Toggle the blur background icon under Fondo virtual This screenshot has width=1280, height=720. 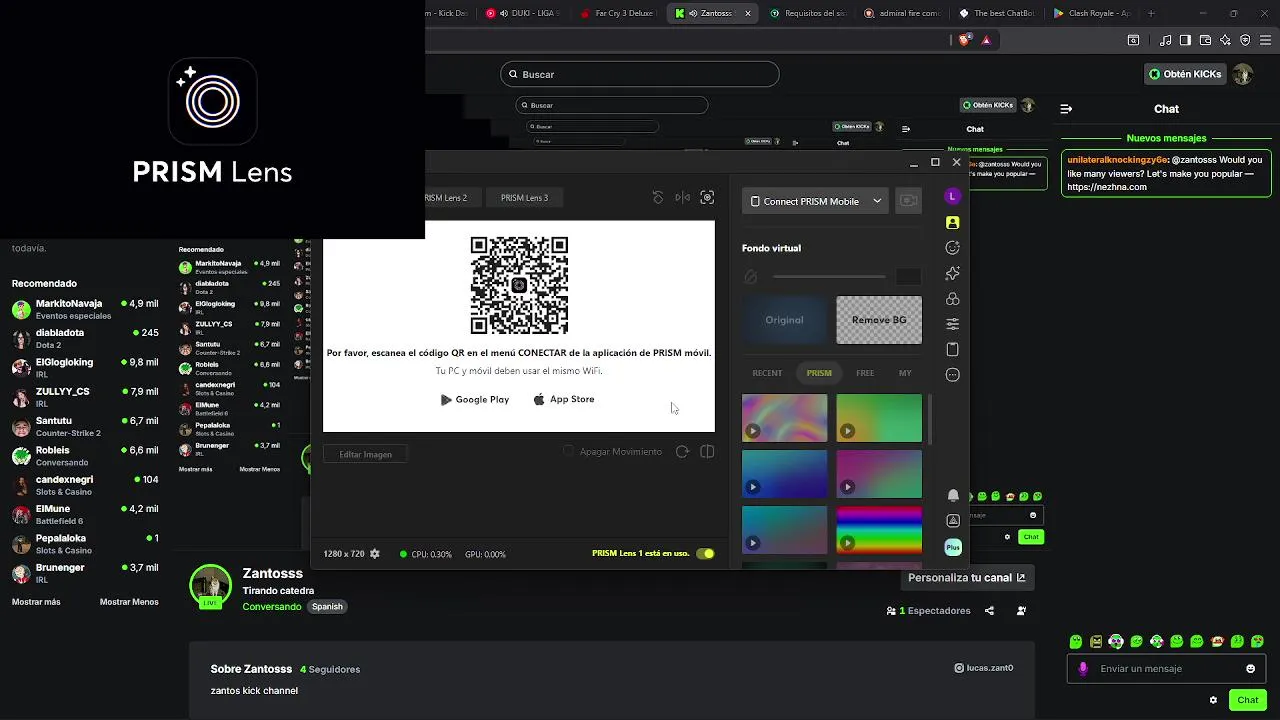(x=751, y=277)
